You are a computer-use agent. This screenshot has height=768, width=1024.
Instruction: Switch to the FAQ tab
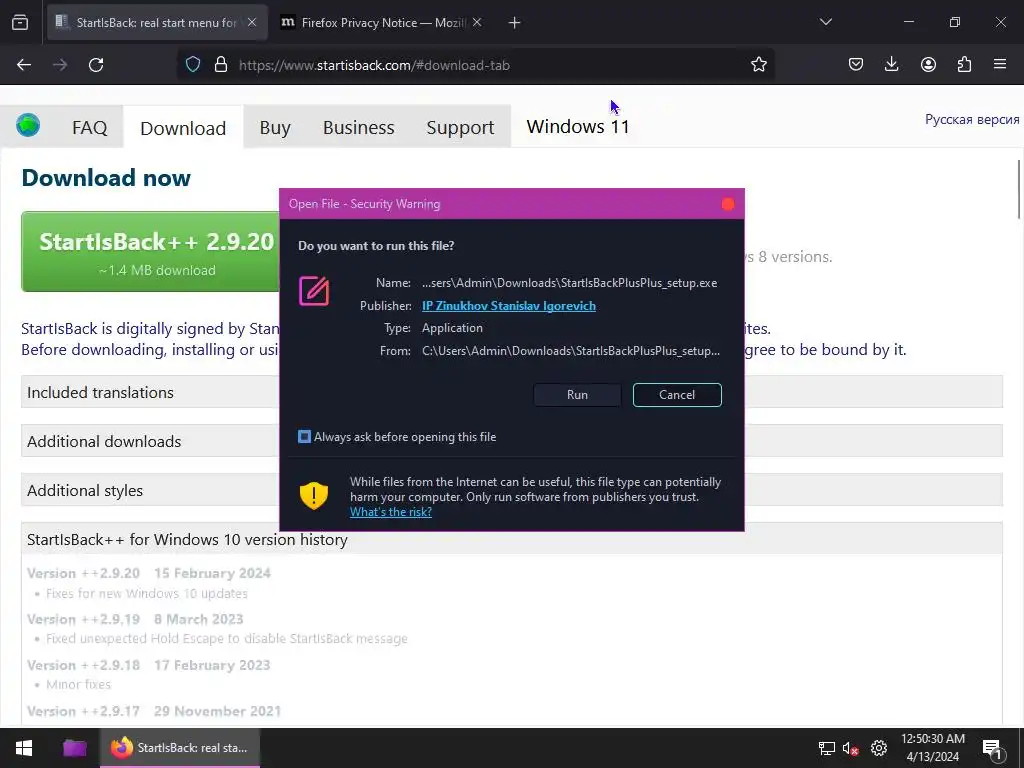(89, 127)
